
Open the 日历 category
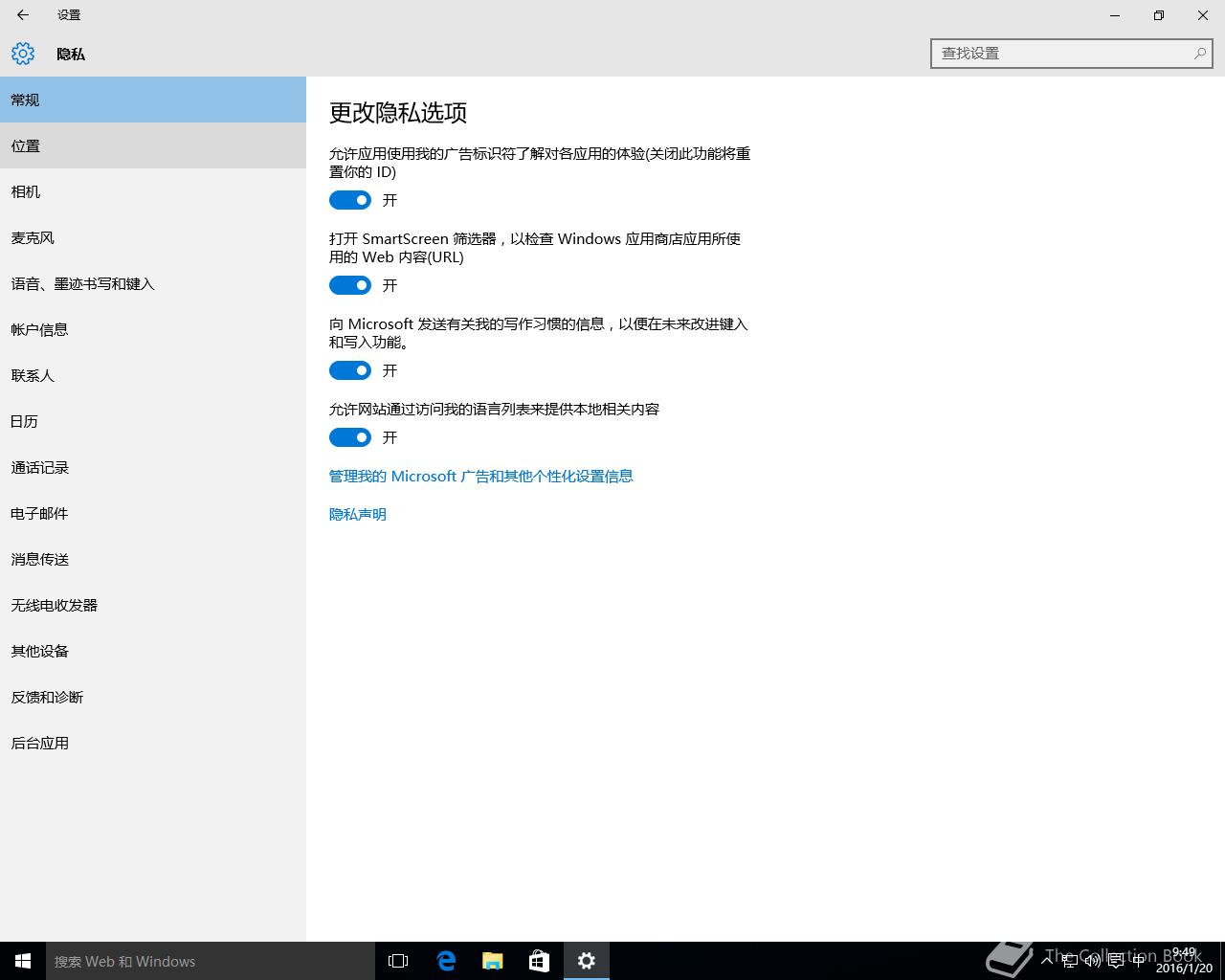pyautogui.click(x=153, y=421)
